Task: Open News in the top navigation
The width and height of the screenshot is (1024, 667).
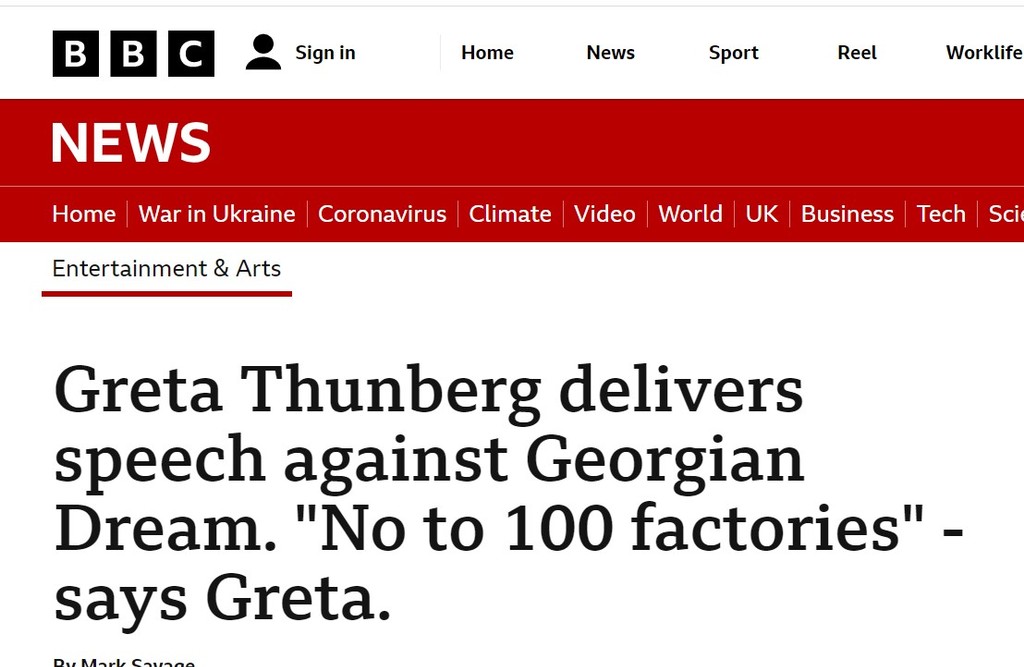Action: [611, 52]
